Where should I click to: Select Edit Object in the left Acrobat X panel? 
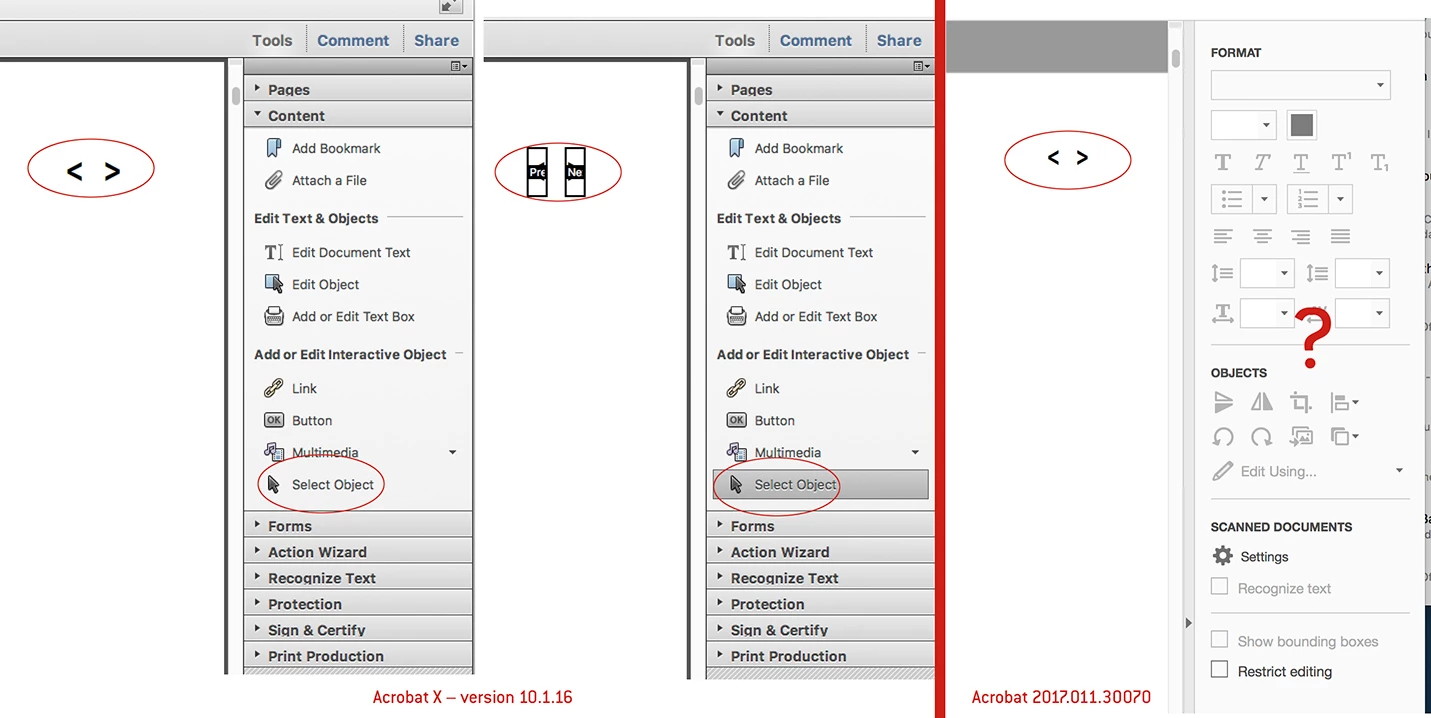tap(311, 284)
